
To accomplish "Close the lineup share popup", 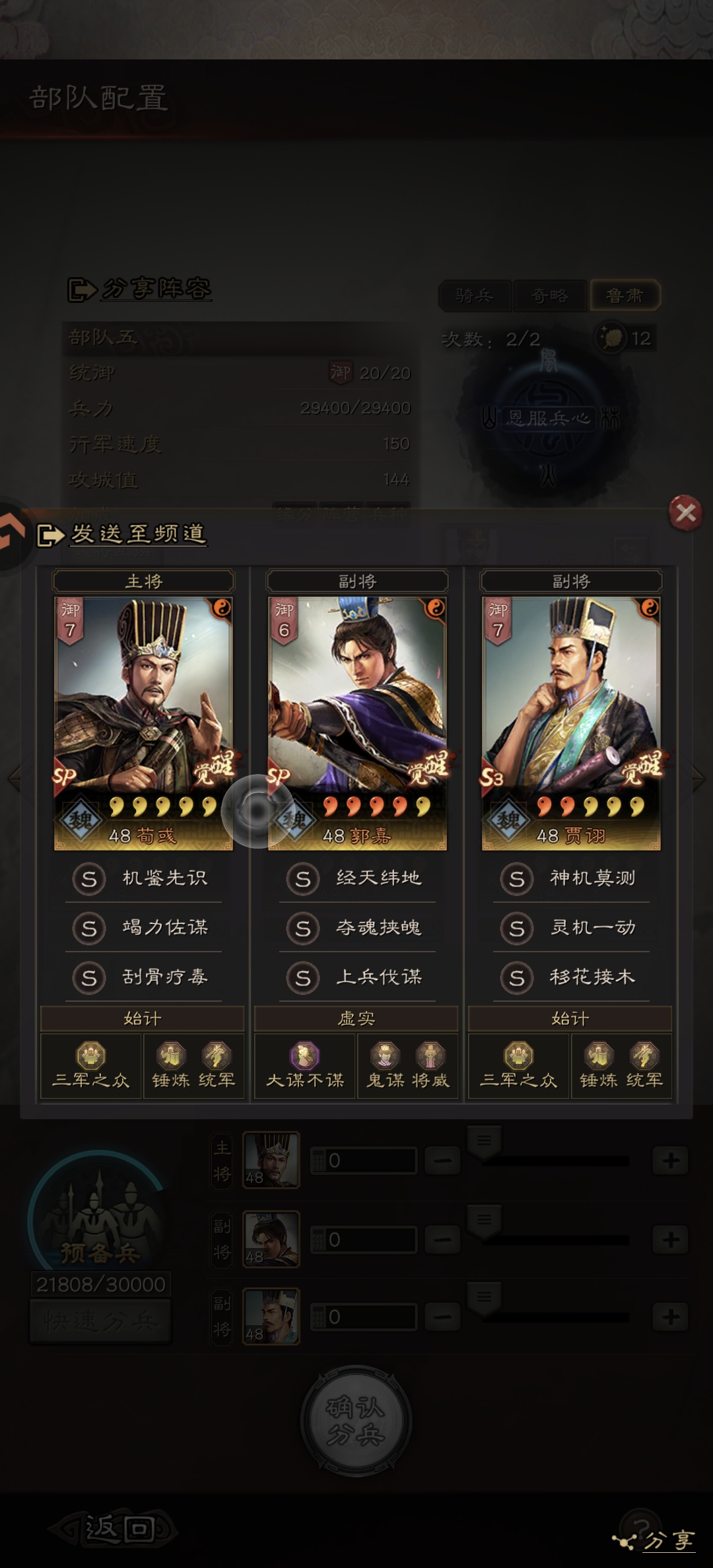I will click(685, 513).
